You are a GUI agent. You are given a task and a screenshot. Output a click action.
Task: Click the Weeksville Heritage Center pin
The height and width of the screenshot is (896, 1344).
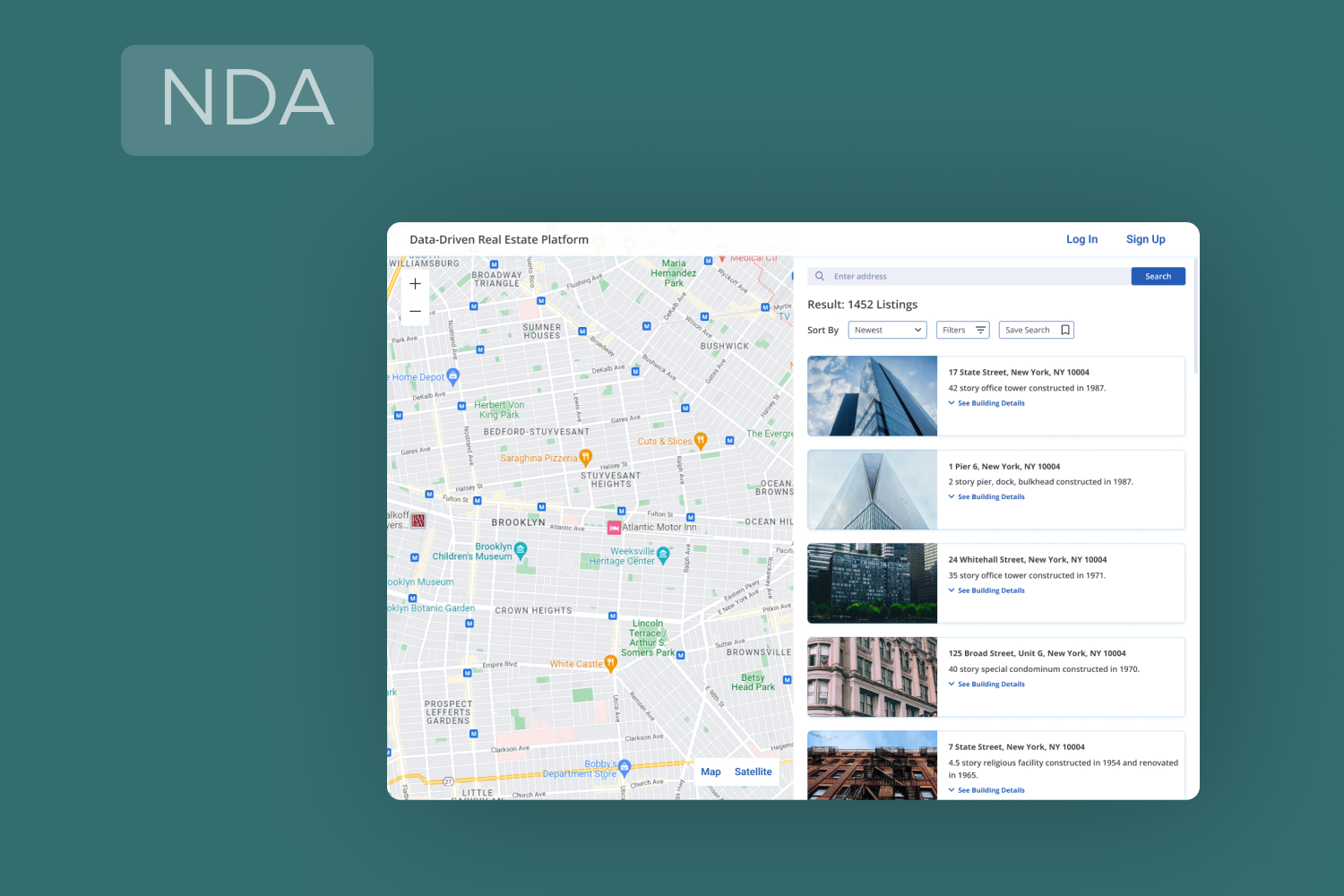coord(663,556)
